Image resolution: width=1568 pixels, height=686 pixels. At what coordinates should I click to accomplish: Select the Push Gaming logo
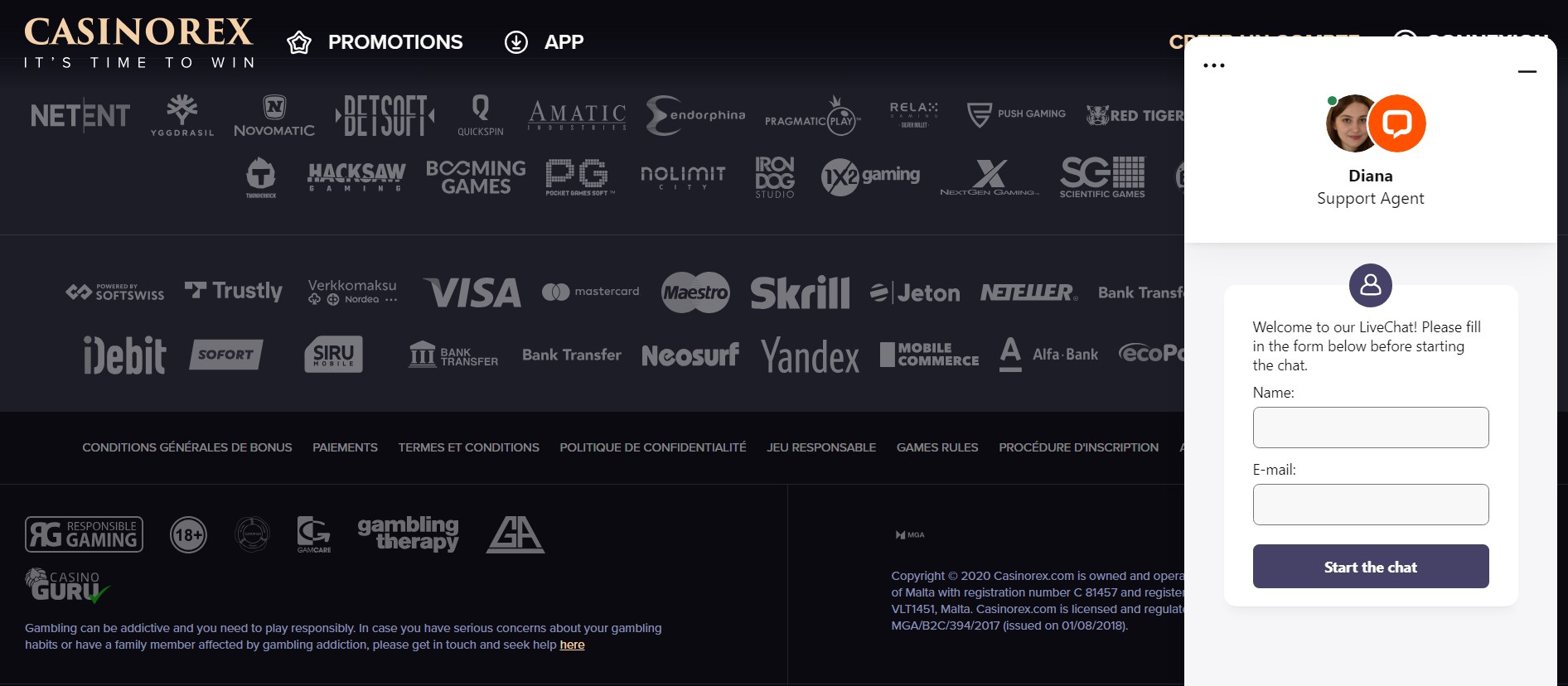1016,114
